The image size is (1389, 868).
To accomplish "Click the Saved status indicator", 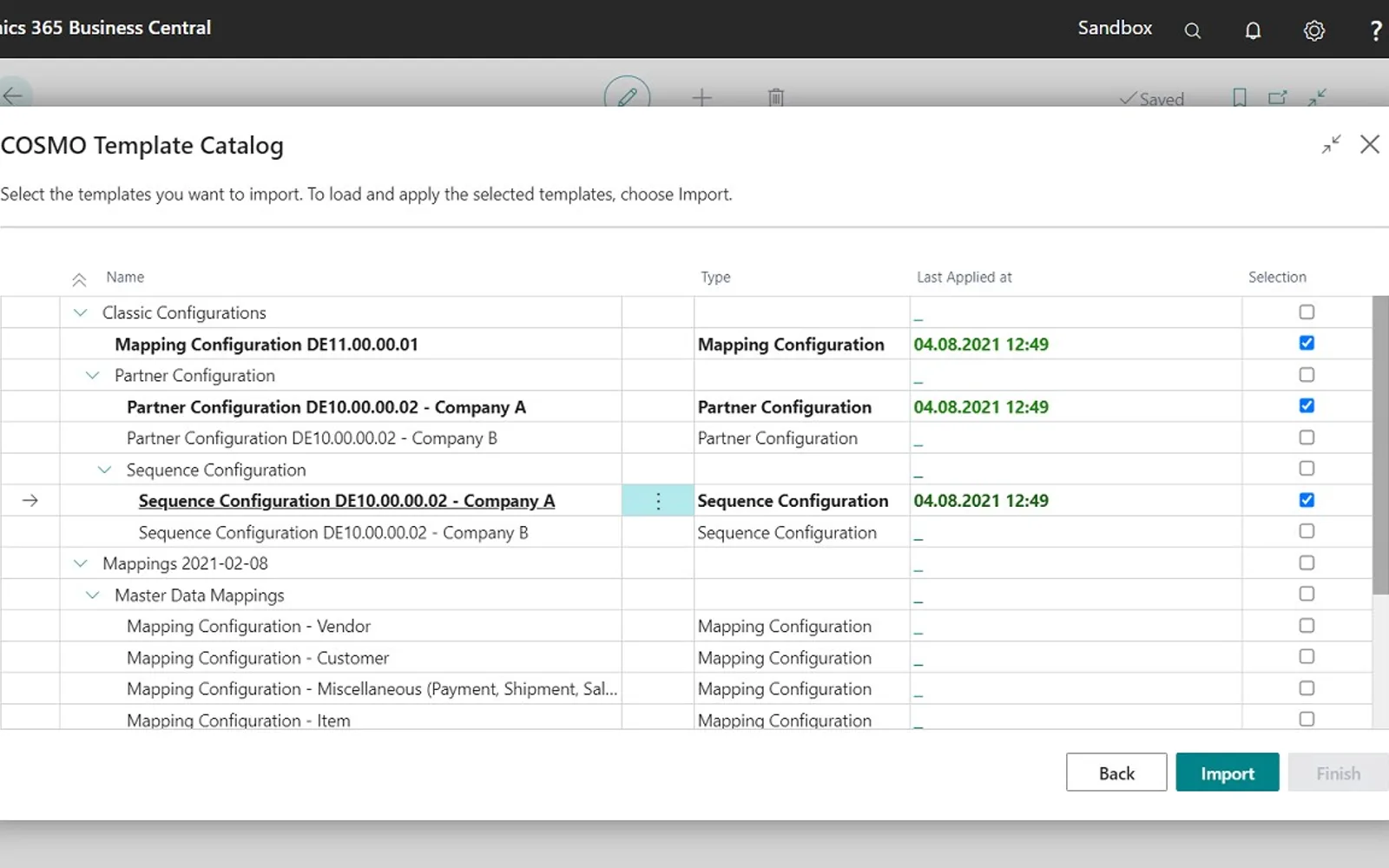I will (1152, 98).
